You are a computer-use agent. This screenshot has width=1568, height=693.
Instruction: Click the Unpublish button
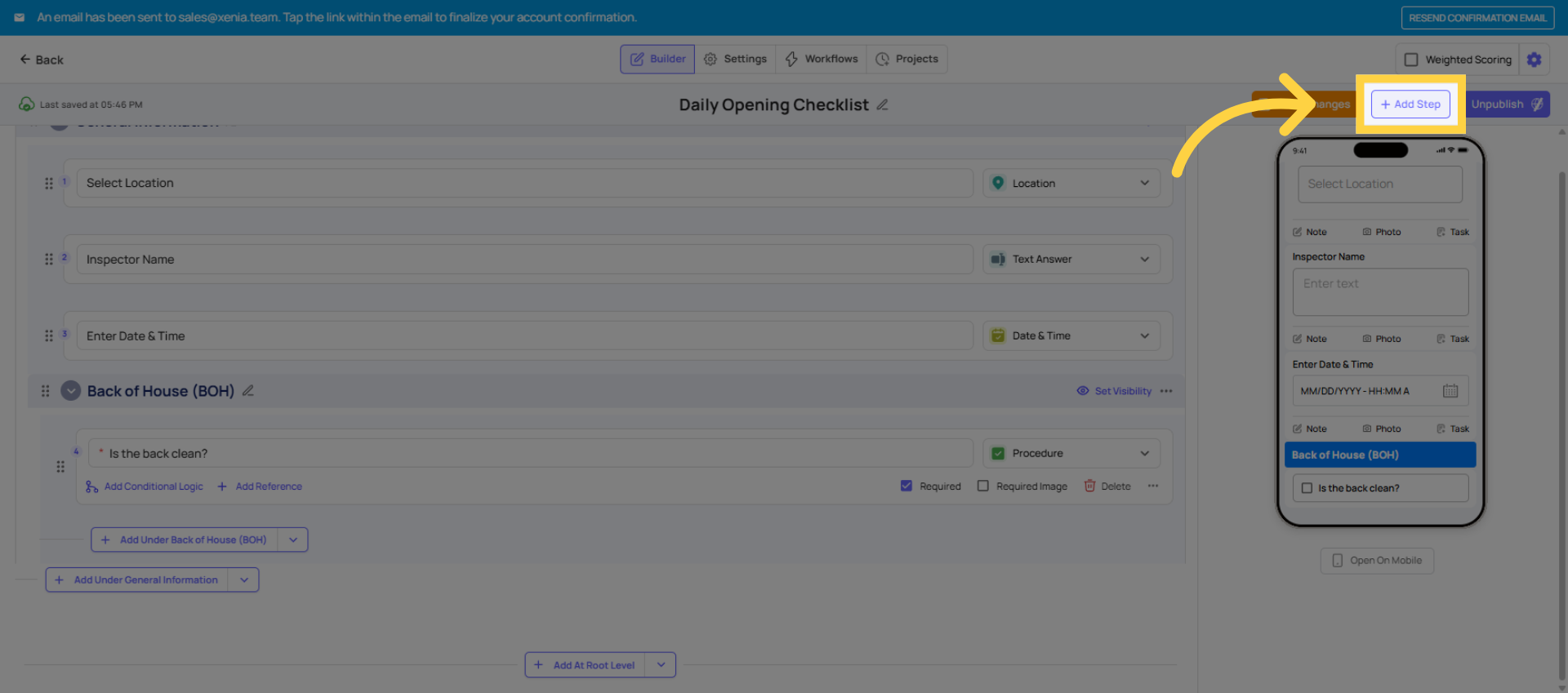pos(1507,104)
